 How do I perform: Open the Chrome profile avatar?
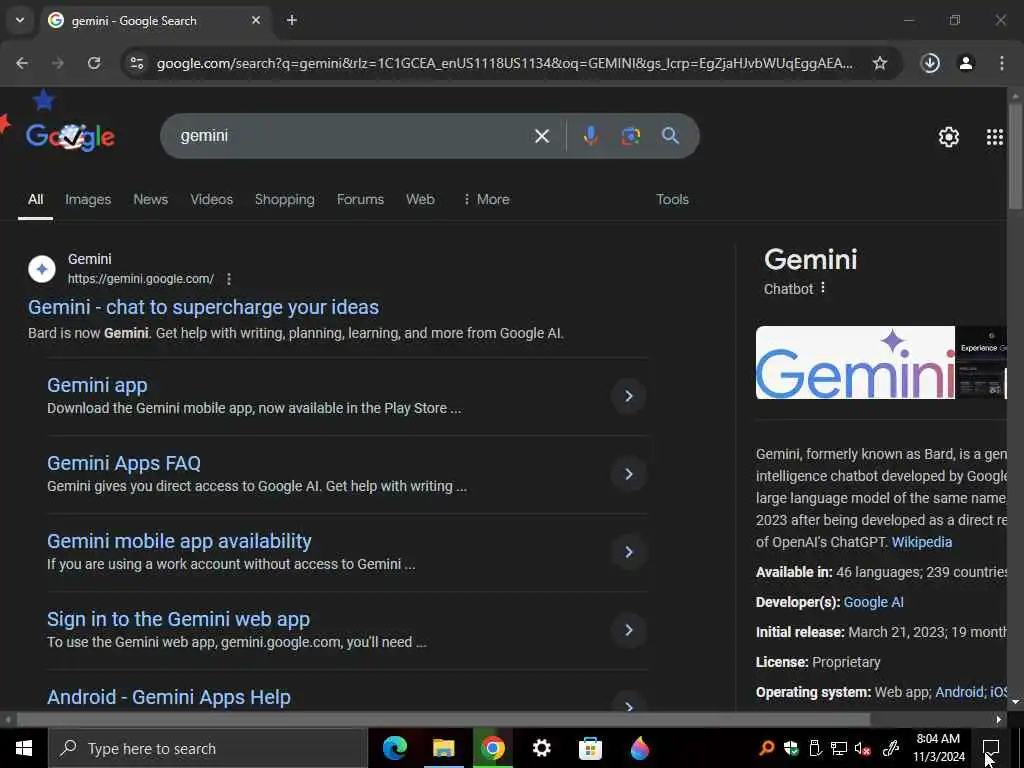tap(966, 63)
